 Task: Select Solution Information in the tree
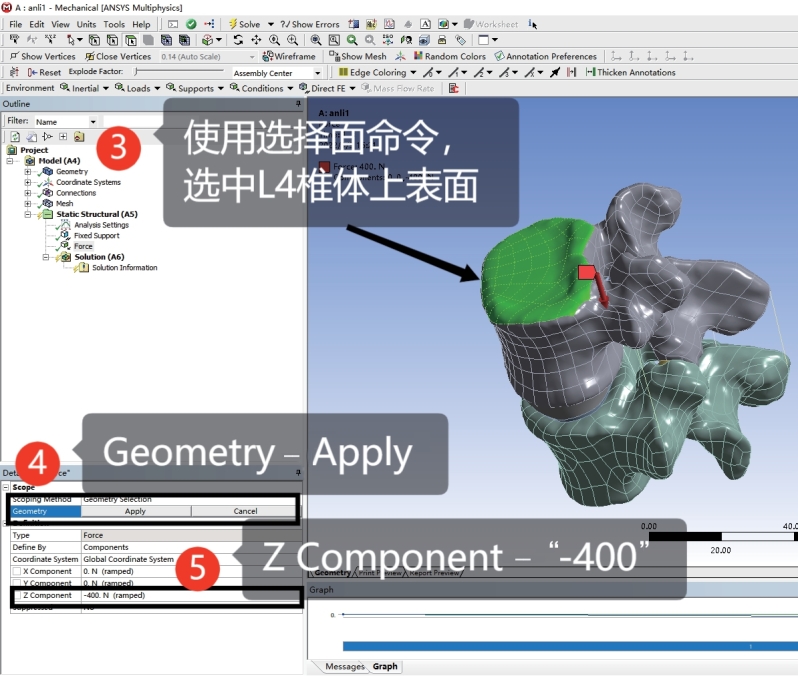125,268
